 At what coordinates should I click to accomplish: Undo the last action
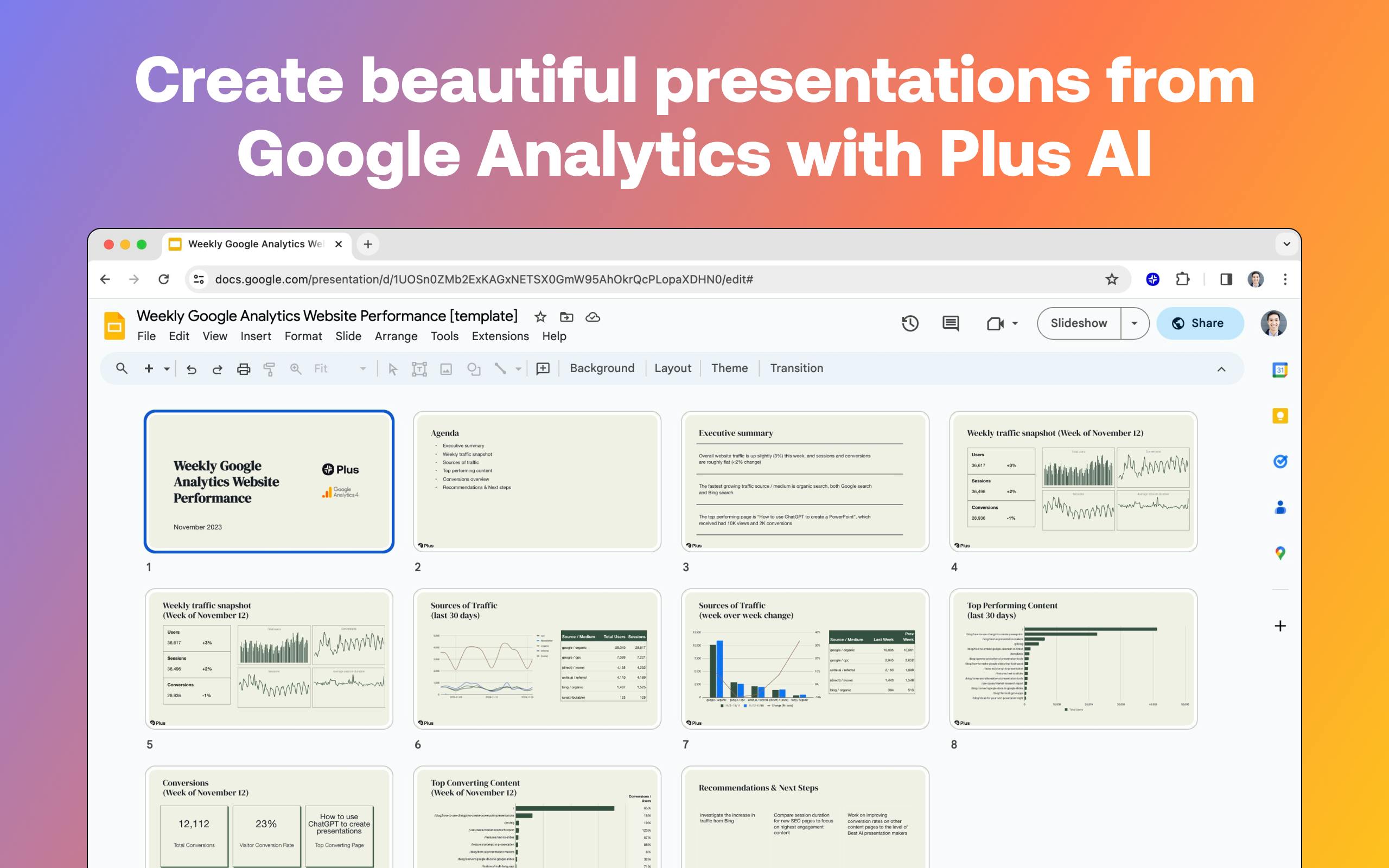[x=192, y=368]
